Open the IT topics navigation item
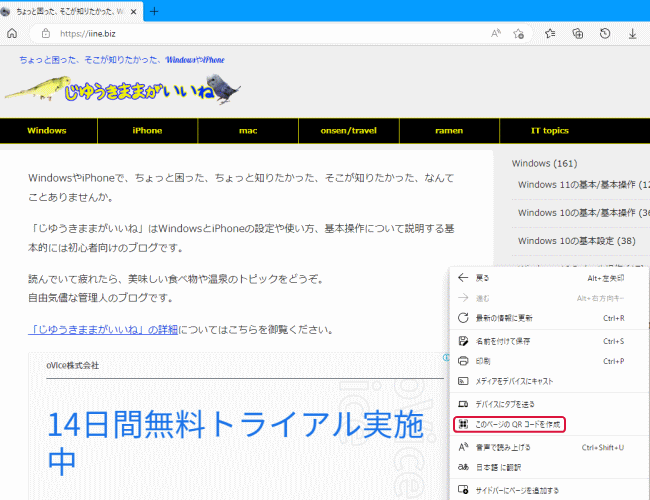 [x=550, y=131]
